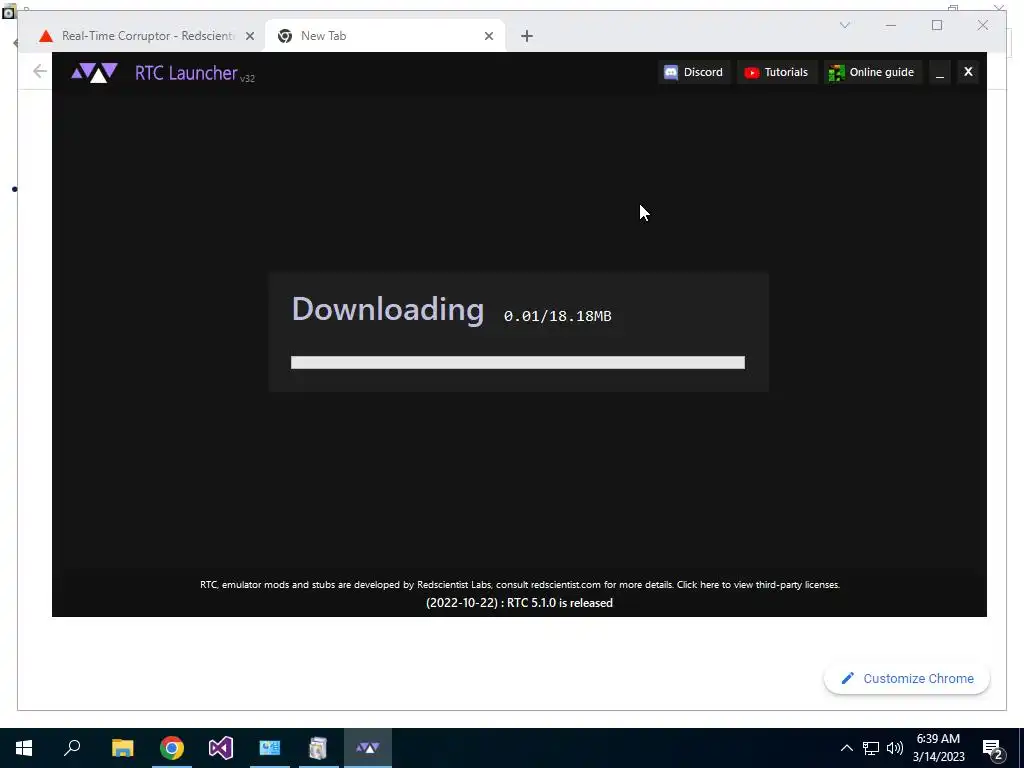Open Visual Studio from the taskbar
Viewport: 1024px width, 768px height.
coord(221,748)
